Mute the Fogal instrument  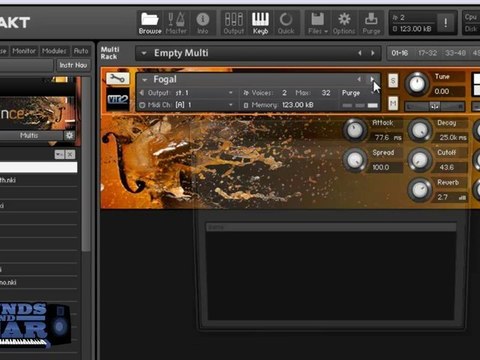tap(393, 104)
